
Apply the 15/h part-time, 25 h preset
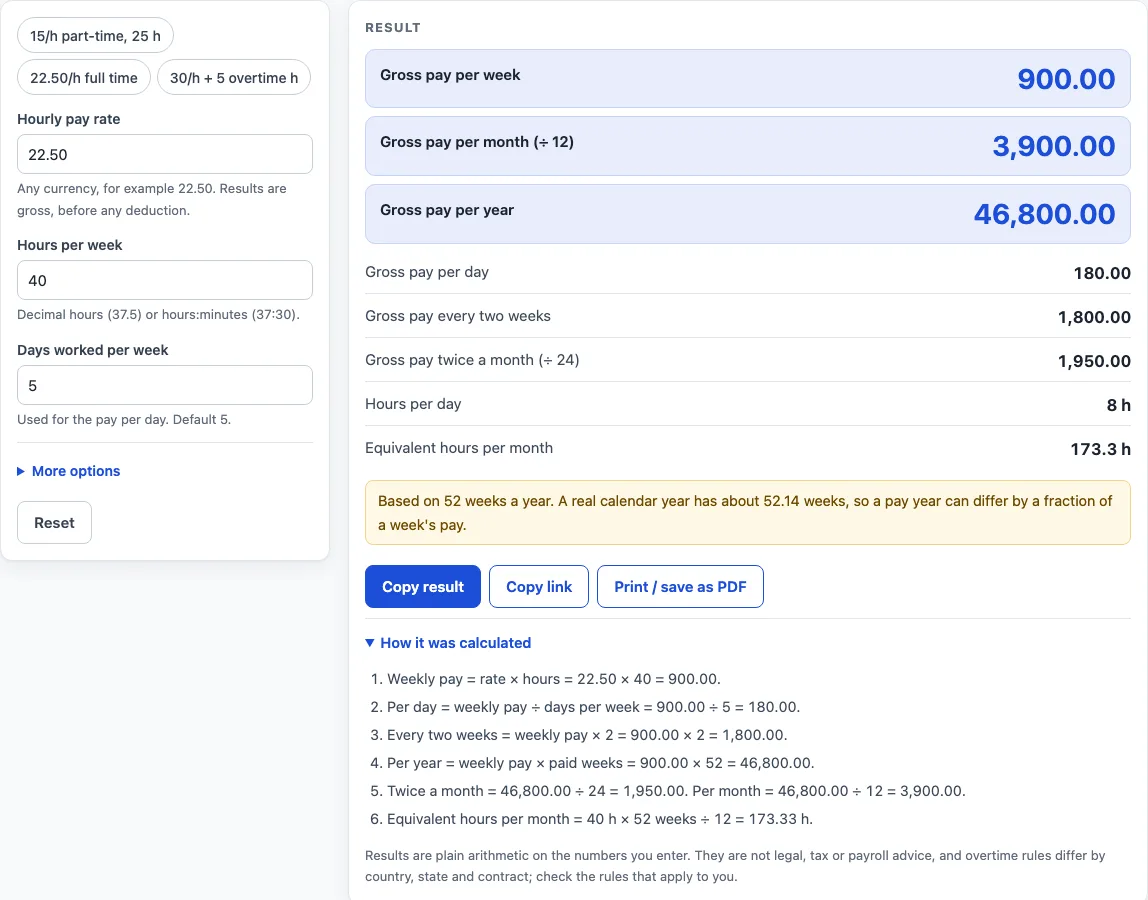pos(95,36)
